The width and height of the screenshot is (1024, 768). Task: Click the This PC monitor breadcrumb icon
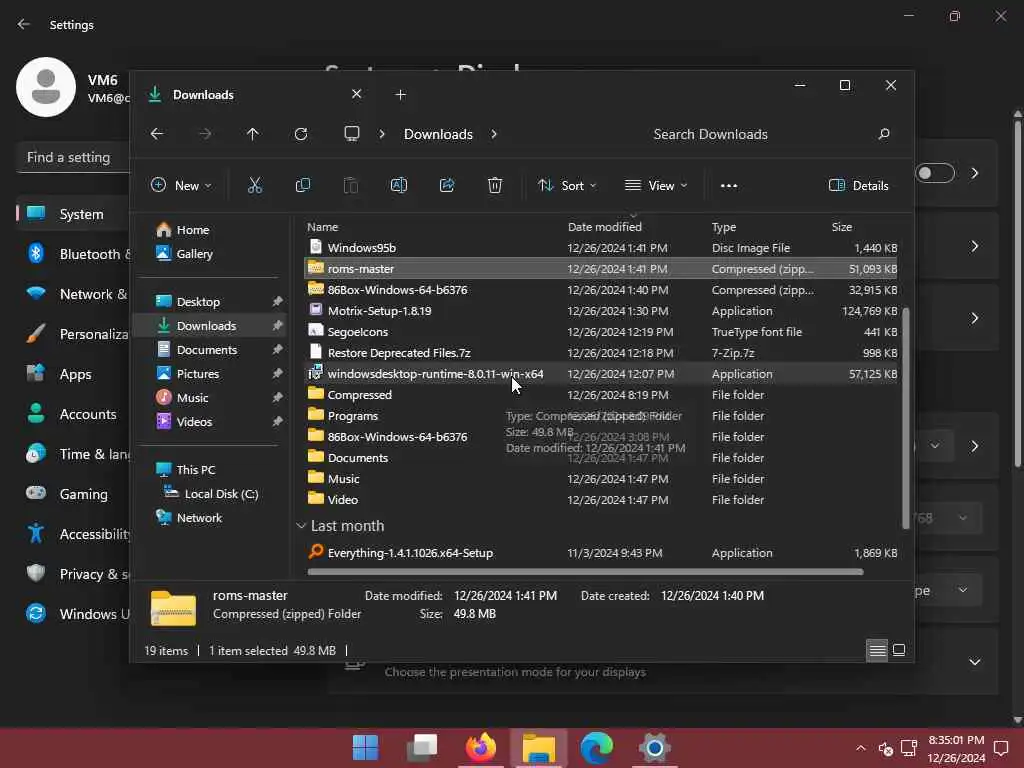pos(352,134)
